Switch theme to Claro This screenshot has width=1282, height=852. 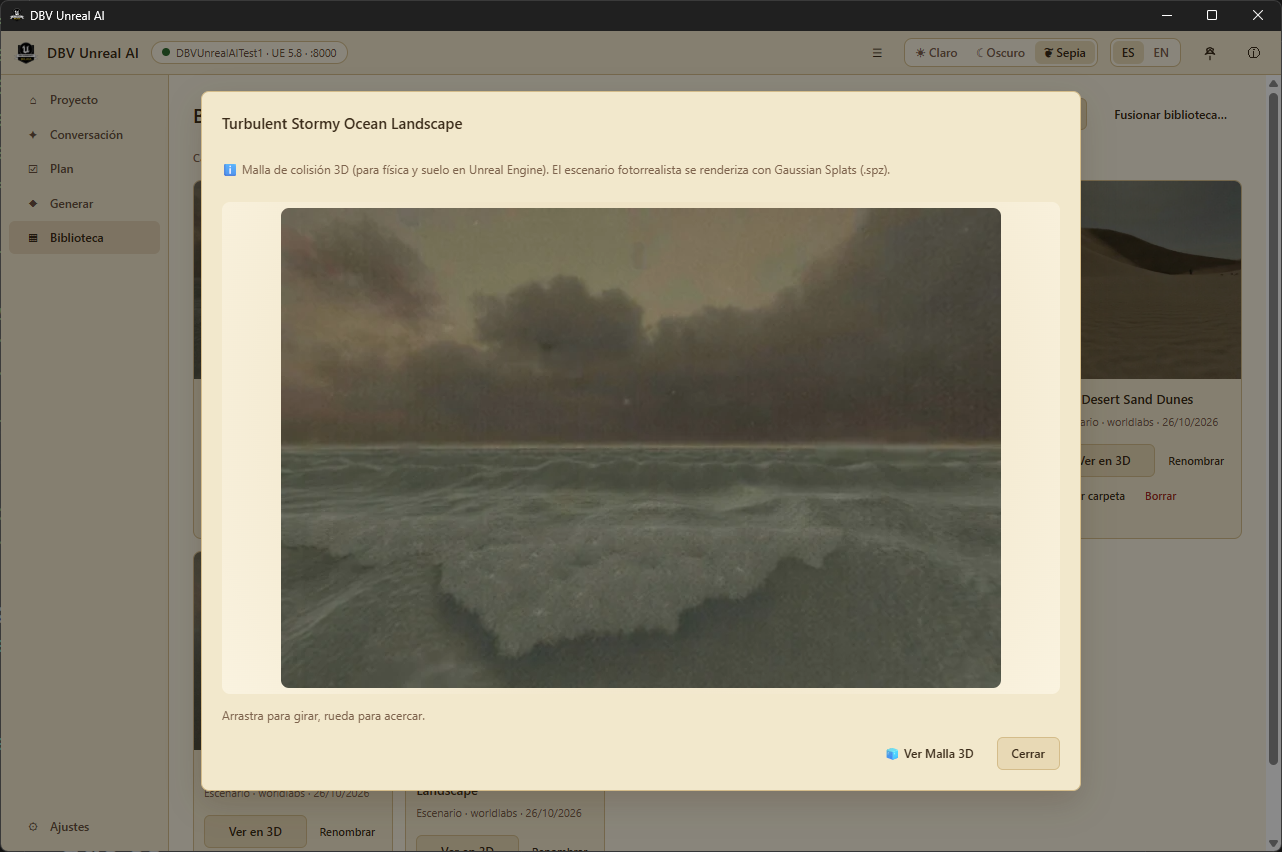click(x=937, y=53)
